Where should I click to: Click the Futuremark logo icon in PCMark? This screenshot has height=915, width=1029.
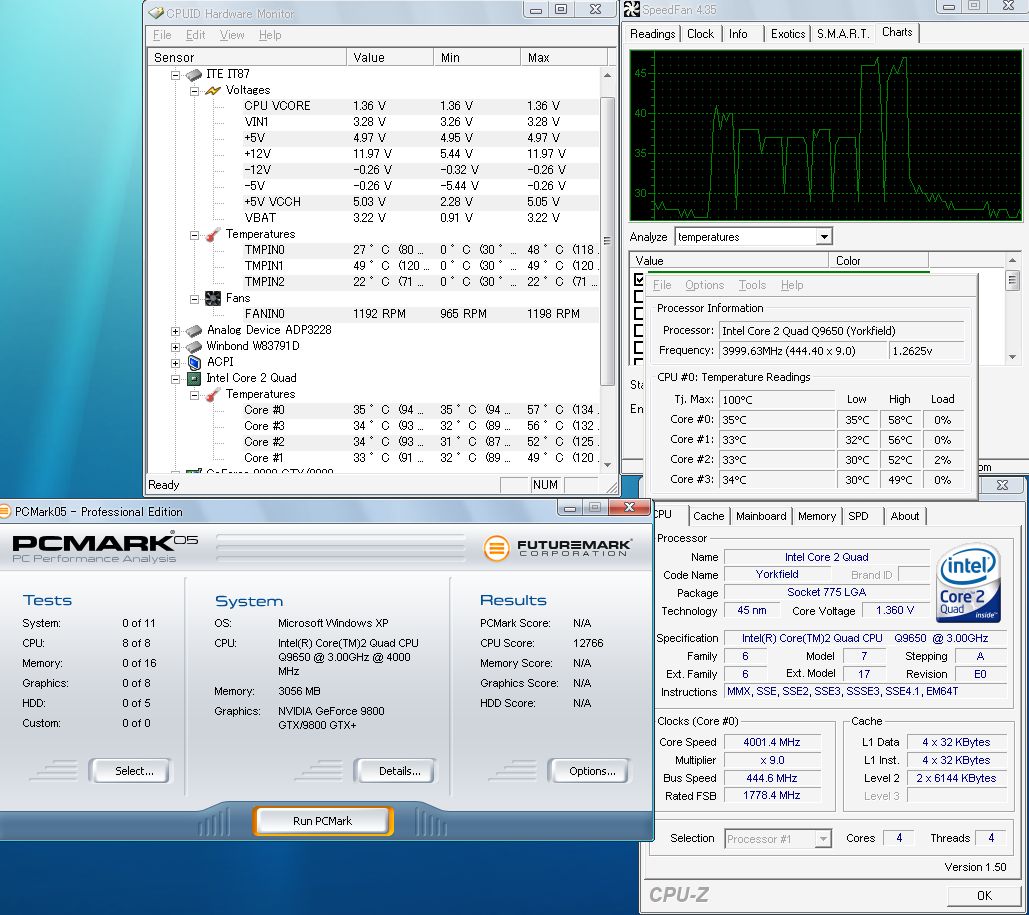497,548
